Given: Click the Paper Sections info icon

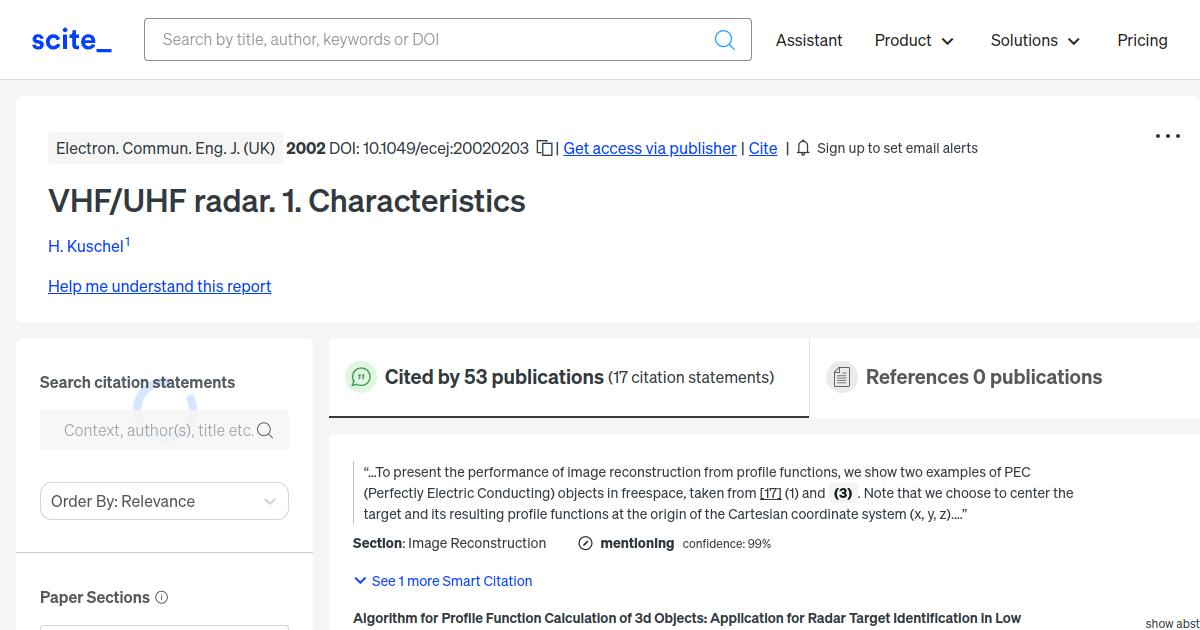Looking at the screenshot, I should tap(162, 597).
